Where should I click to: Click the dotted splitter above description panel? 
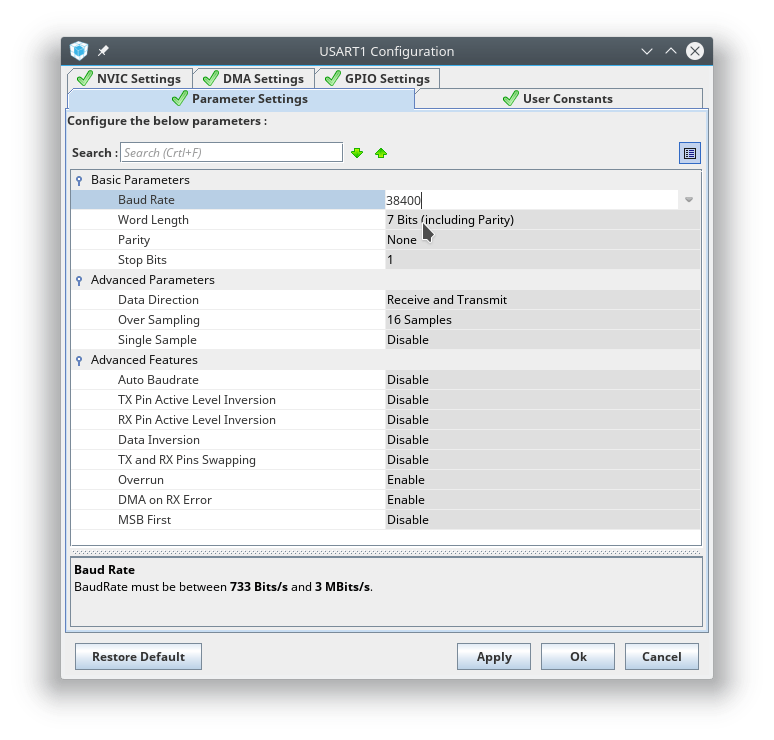[386, 552]
